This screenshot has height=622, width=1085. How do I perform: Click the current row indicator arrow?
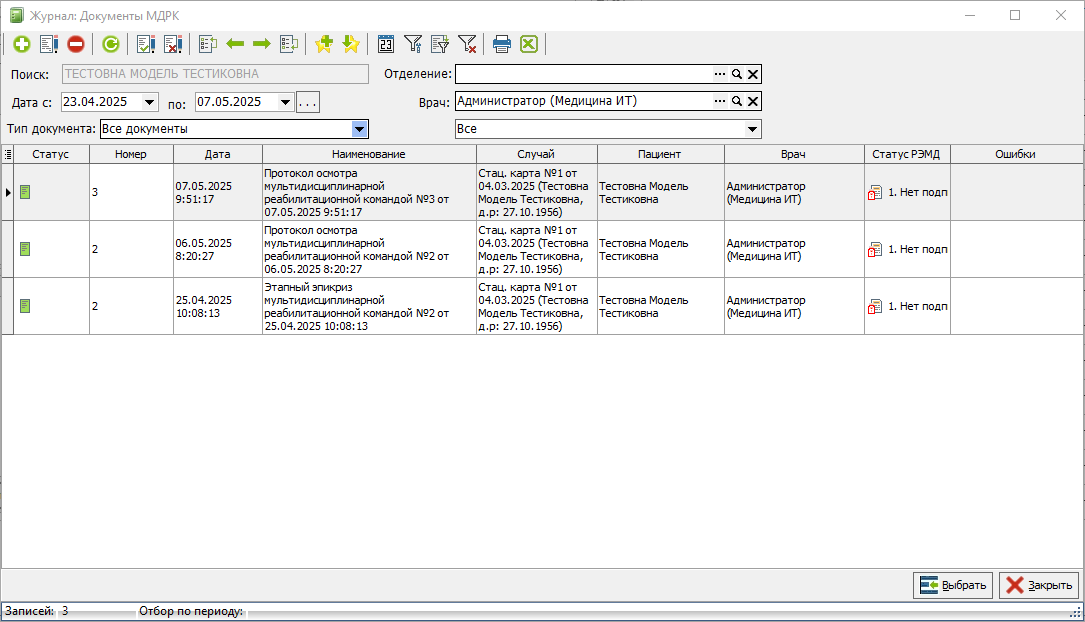8,192
